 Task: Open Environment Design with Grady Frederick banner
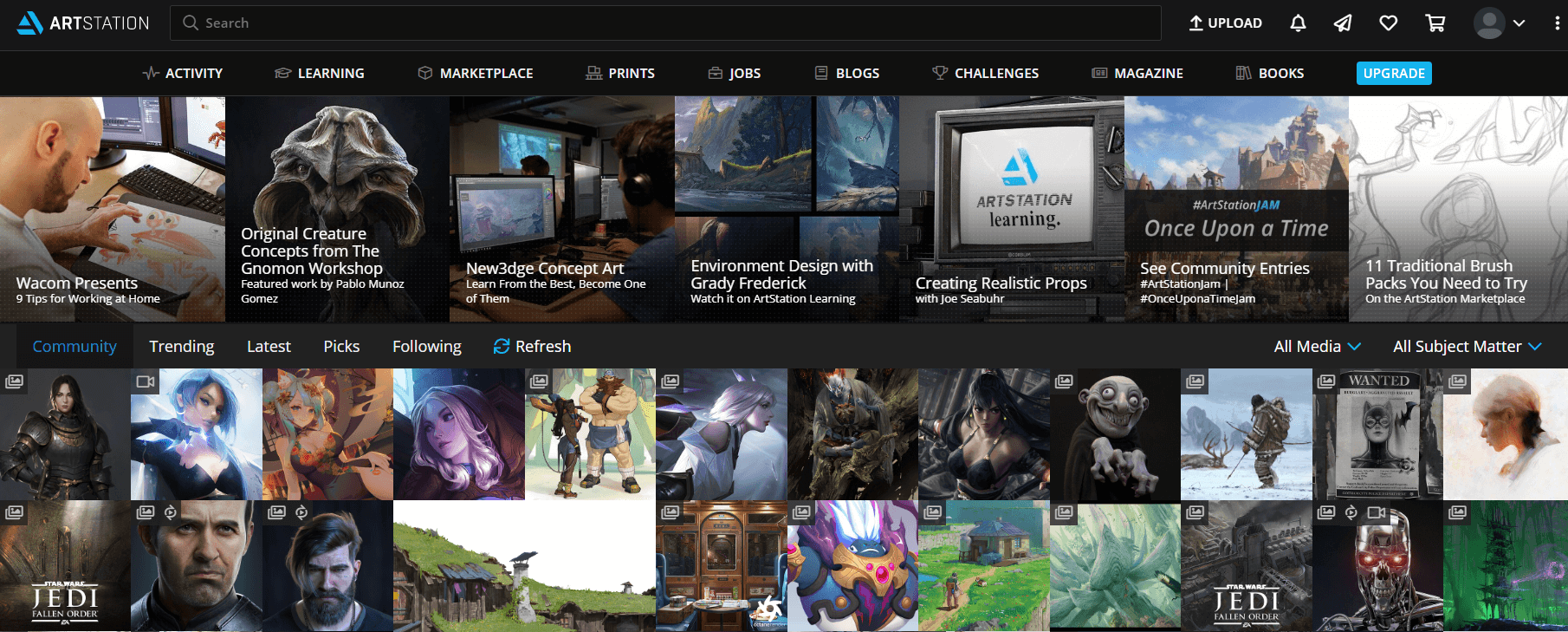pos(787,209)
